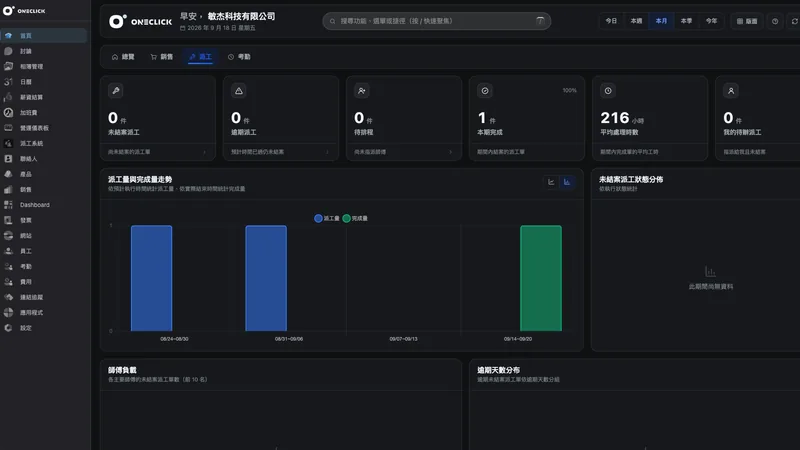Switch to the 考勤 attendance tab
800x450 pixels.
(x=239, y=57)
